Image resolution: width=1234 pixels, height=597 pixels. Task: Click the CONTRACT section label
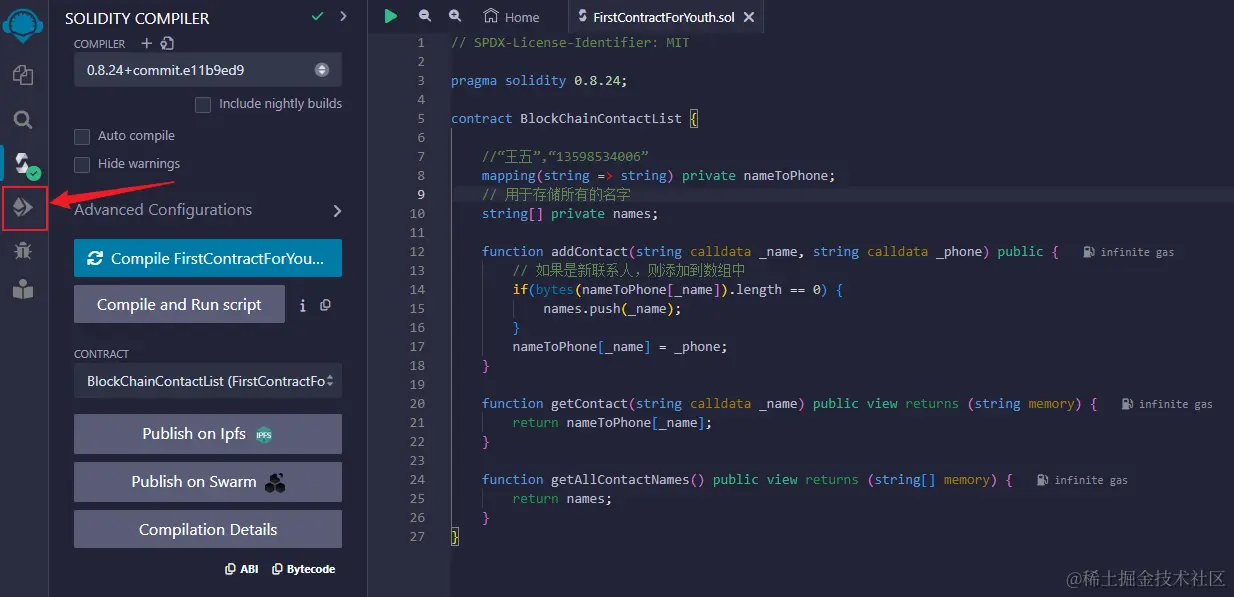point(101,354)
